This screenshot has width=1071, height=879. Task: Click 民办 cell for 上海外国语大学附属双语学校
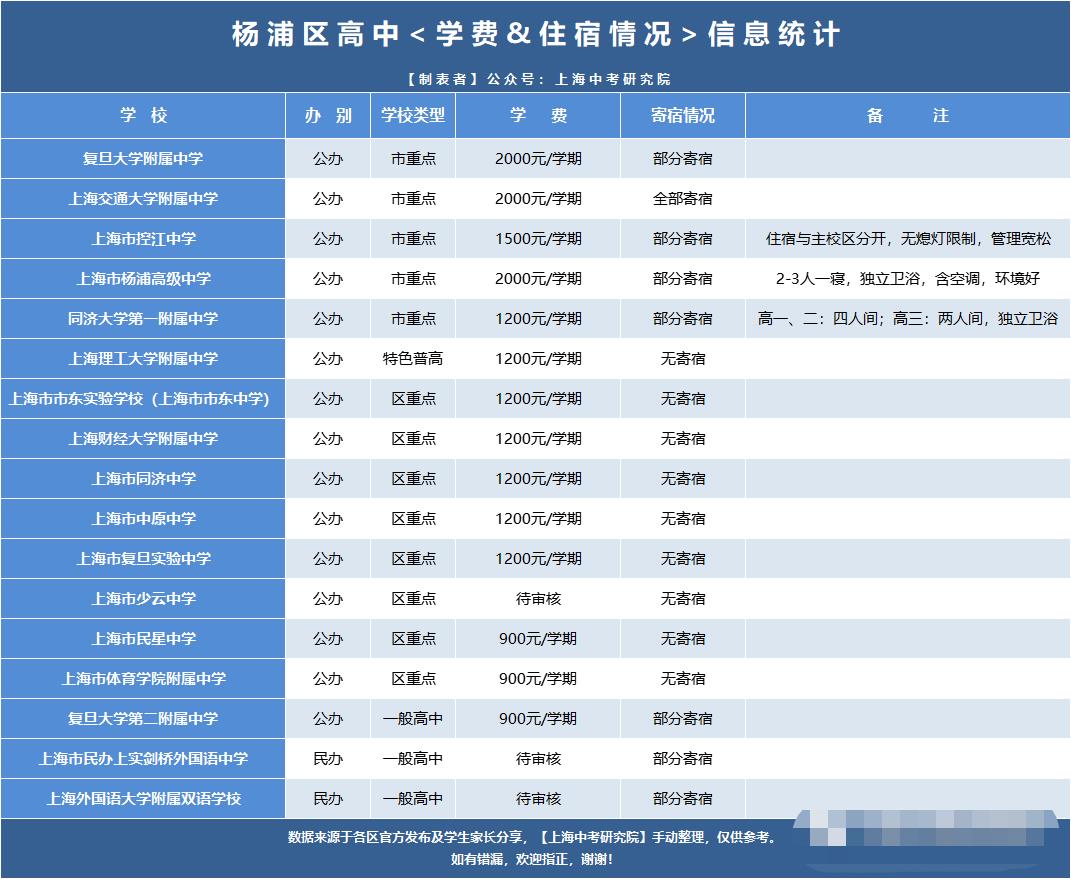tap(328, 799)
